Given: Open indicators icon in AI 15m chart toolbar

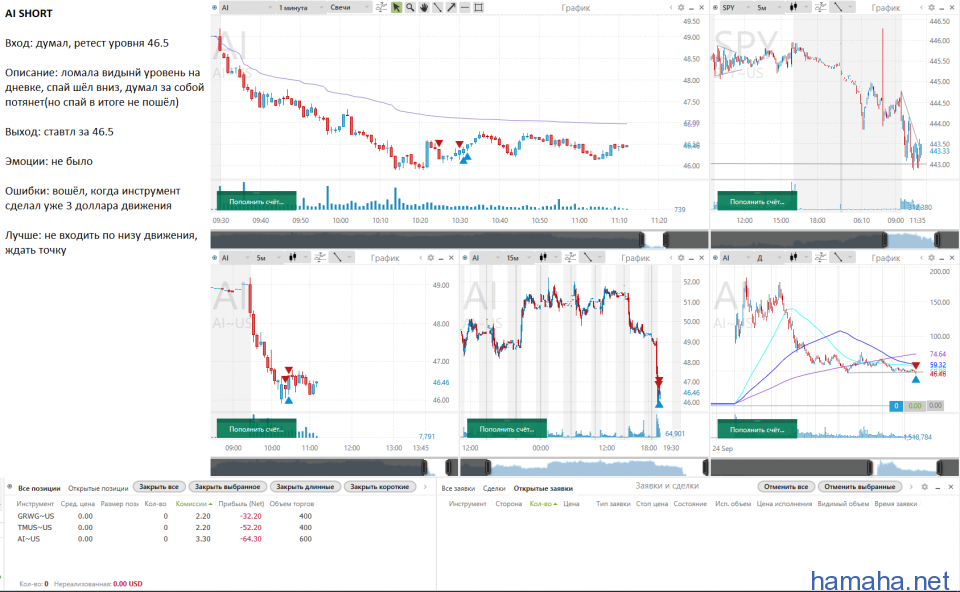Looking at the screenshot, I should point(570,258).
